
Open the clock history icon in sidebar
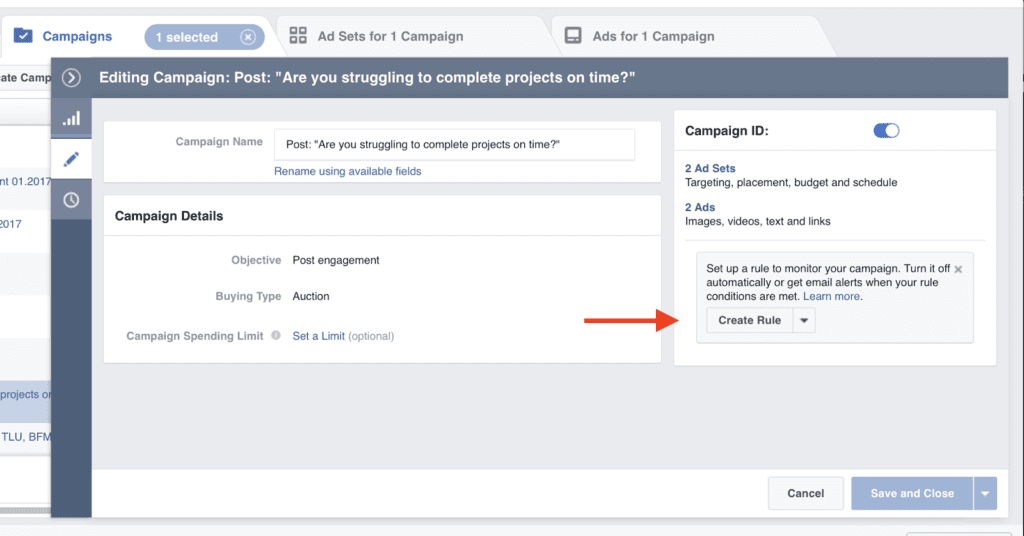point(71,200)
